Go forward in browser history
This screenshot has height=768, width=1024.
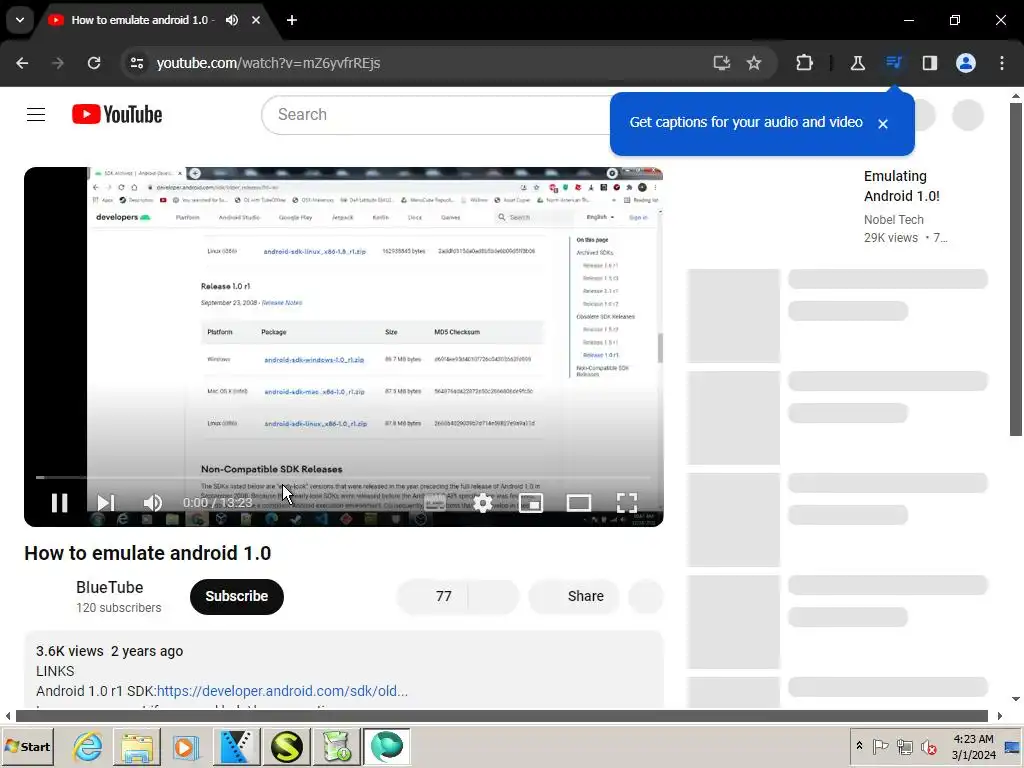[x=58, y=63]
